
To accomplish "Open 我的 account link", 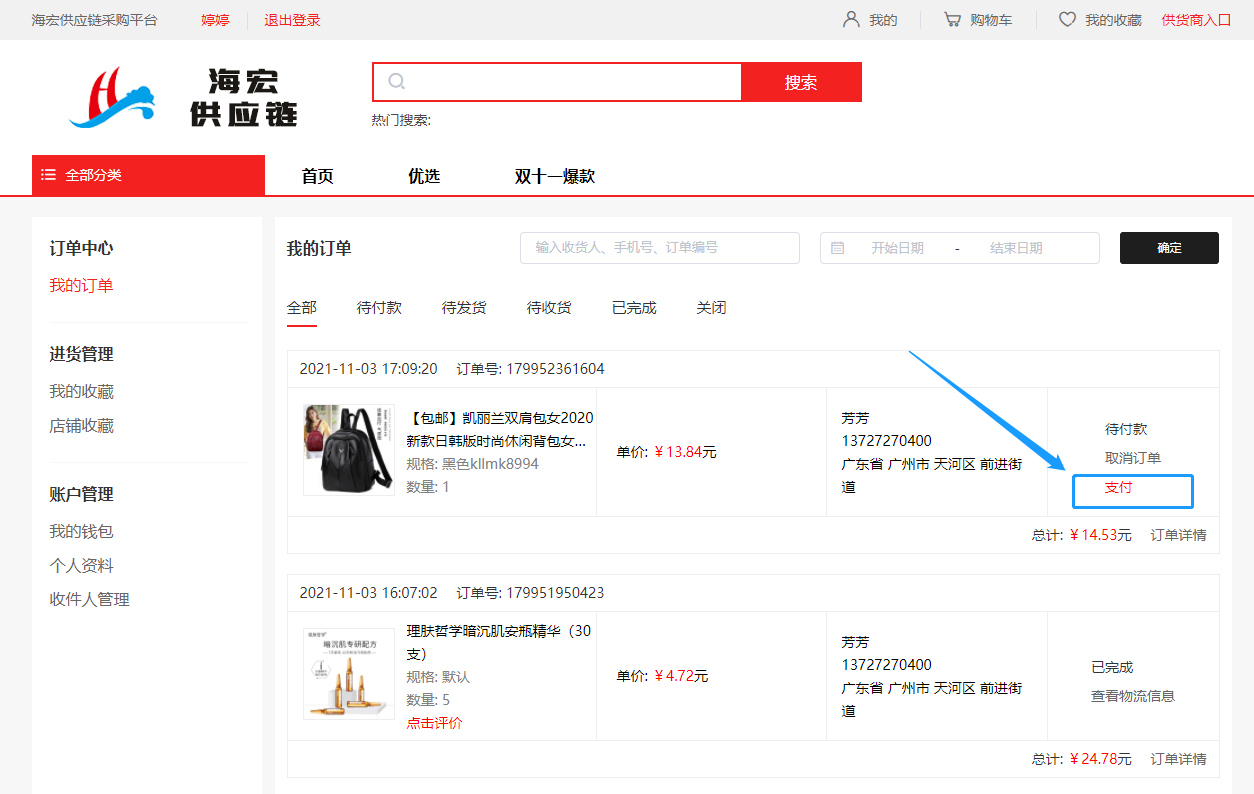I will pos(883,20).
